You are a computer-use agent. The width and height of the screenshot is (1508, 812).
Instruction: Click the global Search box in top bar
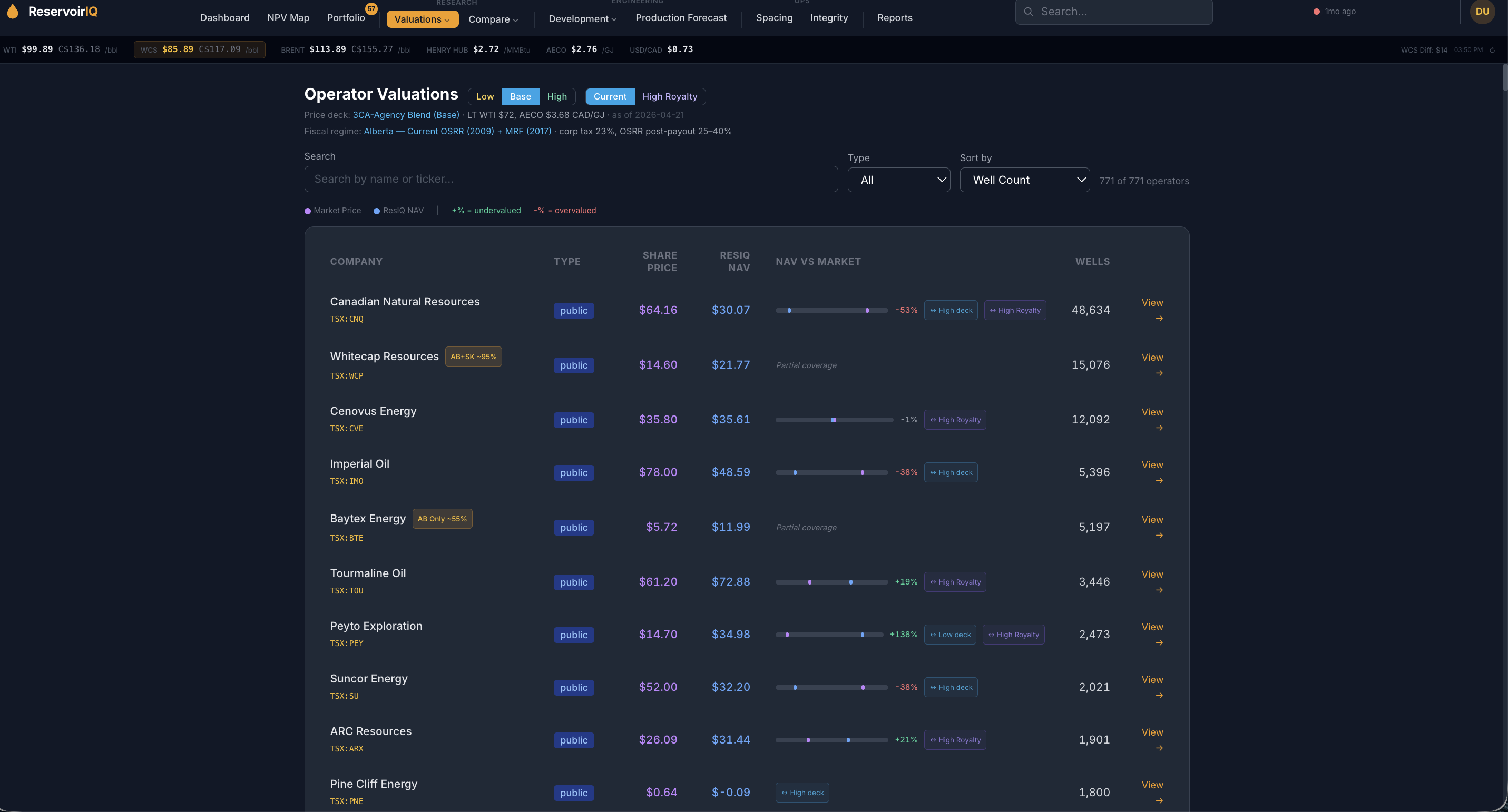(1113, 12)
